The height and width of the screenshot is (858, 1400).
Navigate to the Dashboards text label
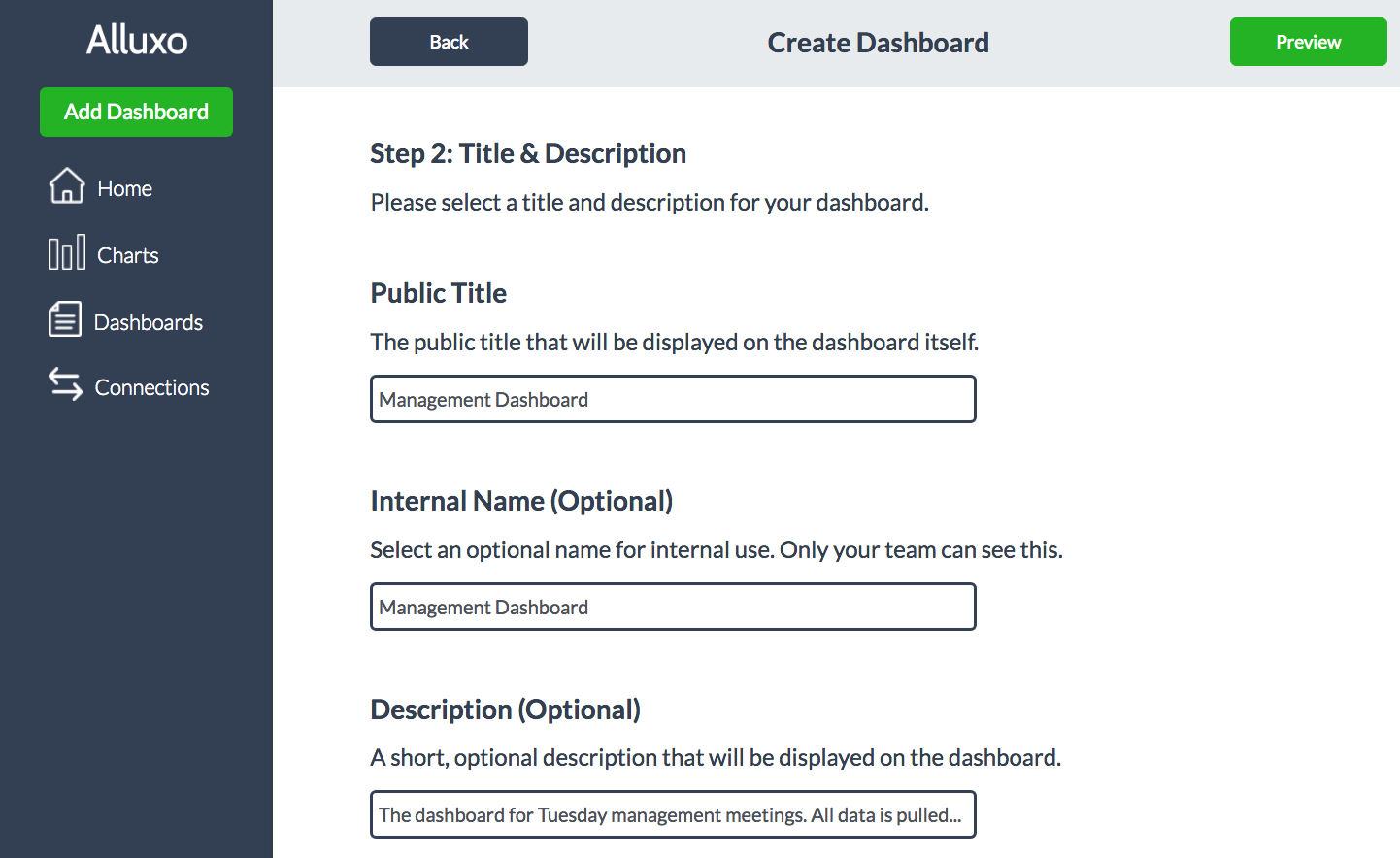tap(149, 322)
